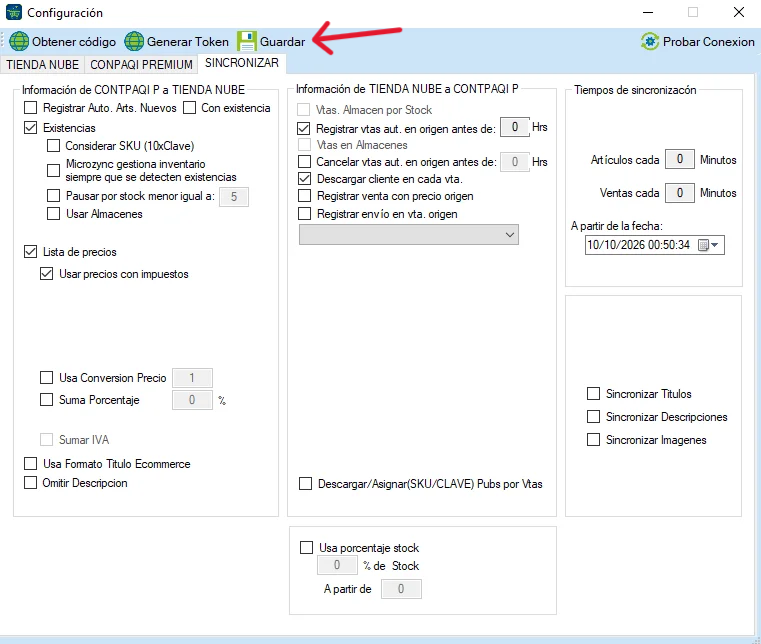The width and height of the screenshot is (761, 644).
Task: Enable Omitir Descripcion checkbox
Action: [x=31, y=482]
